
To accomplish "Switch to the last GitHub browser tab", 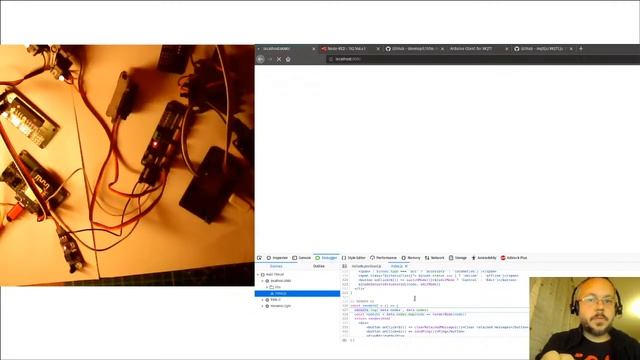I will click(543, 49).
